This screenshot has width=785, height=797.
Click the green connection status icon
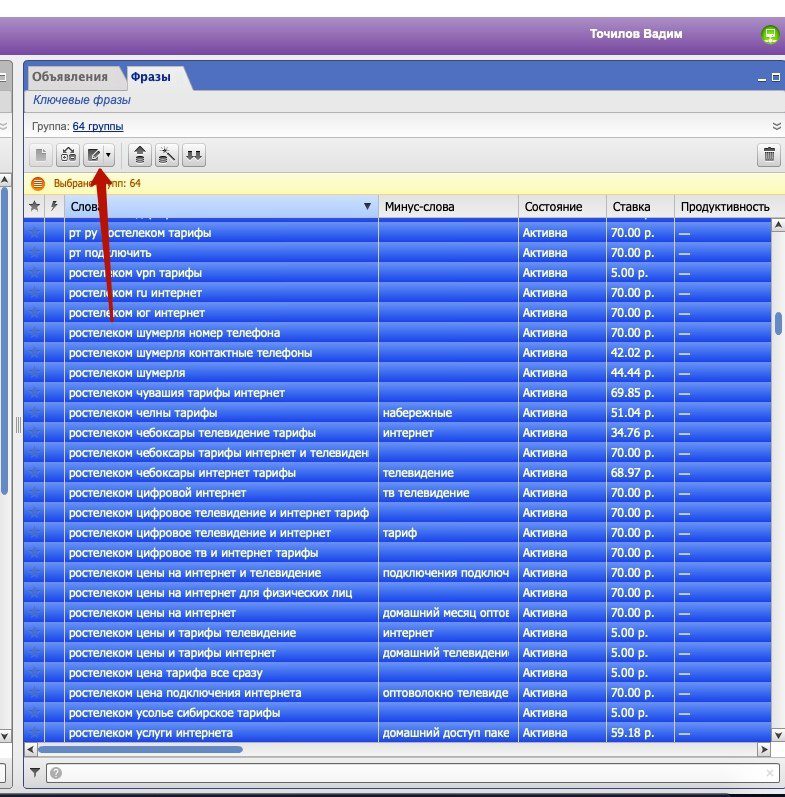(769, 35)
